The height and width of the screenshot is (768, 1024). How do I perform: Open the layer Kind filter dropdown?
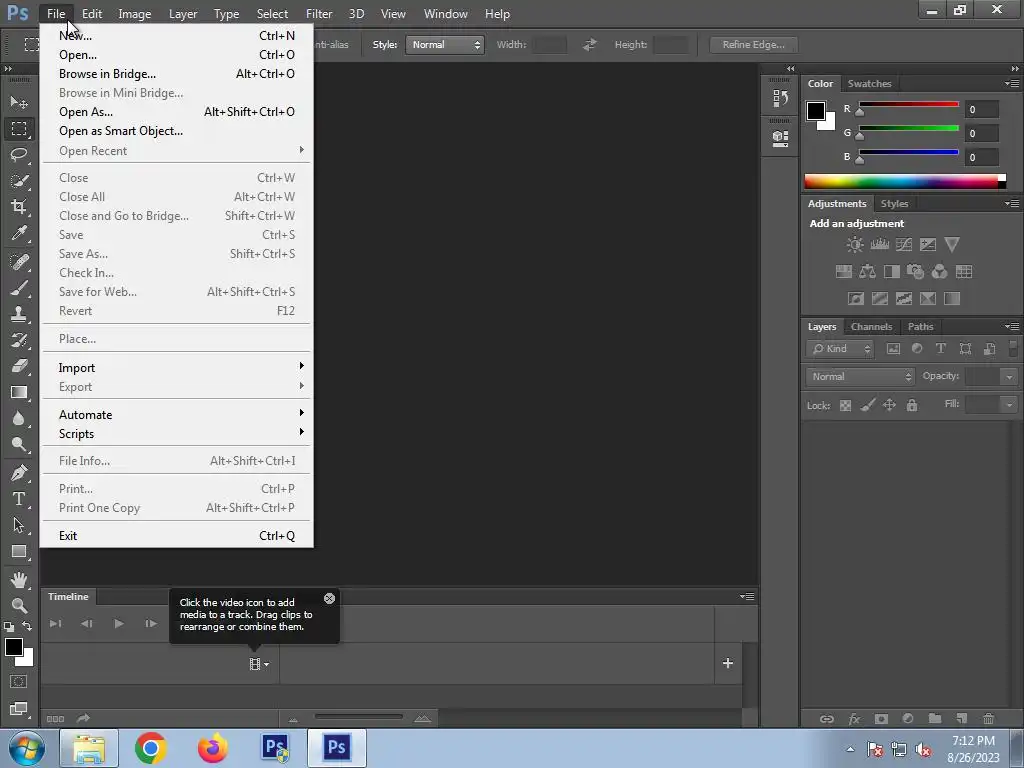tap(840, 349)
